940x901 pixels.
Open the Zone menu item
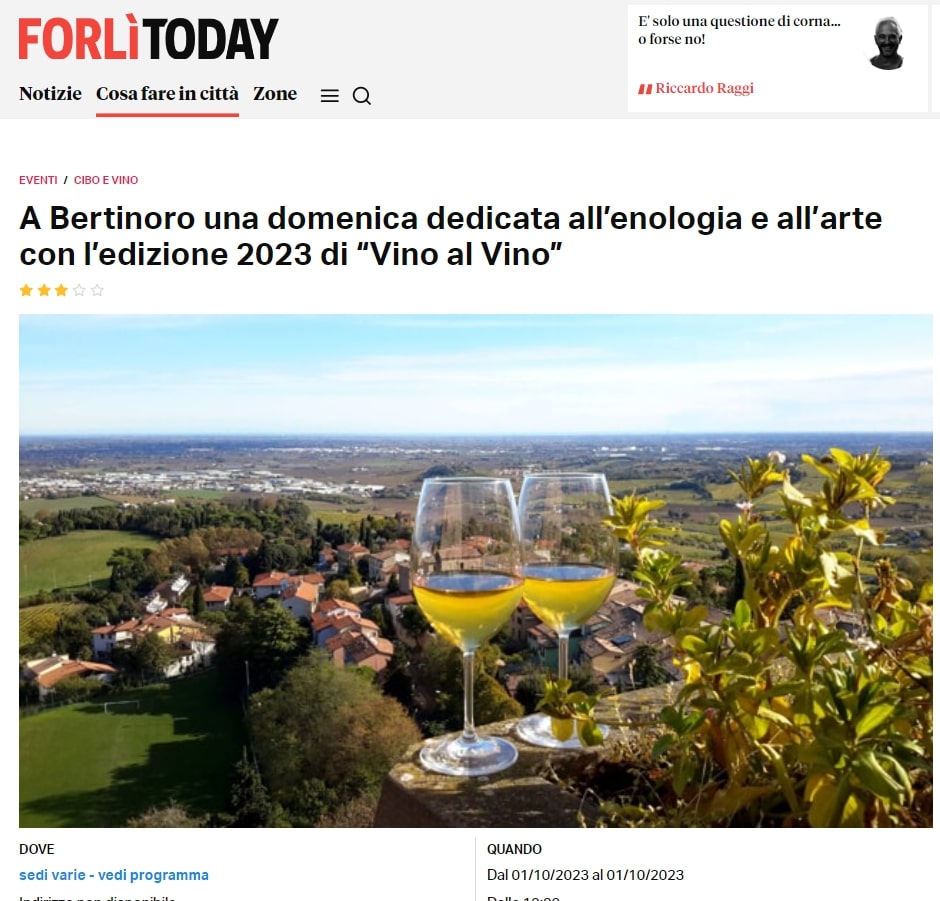275,94
